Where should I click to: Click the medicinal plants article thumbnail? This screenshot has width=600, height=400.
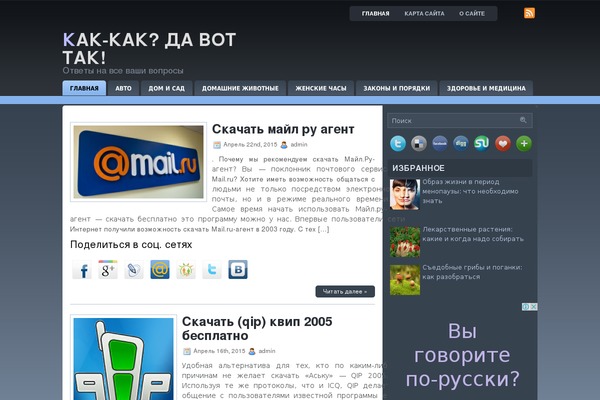click(405, 242)
